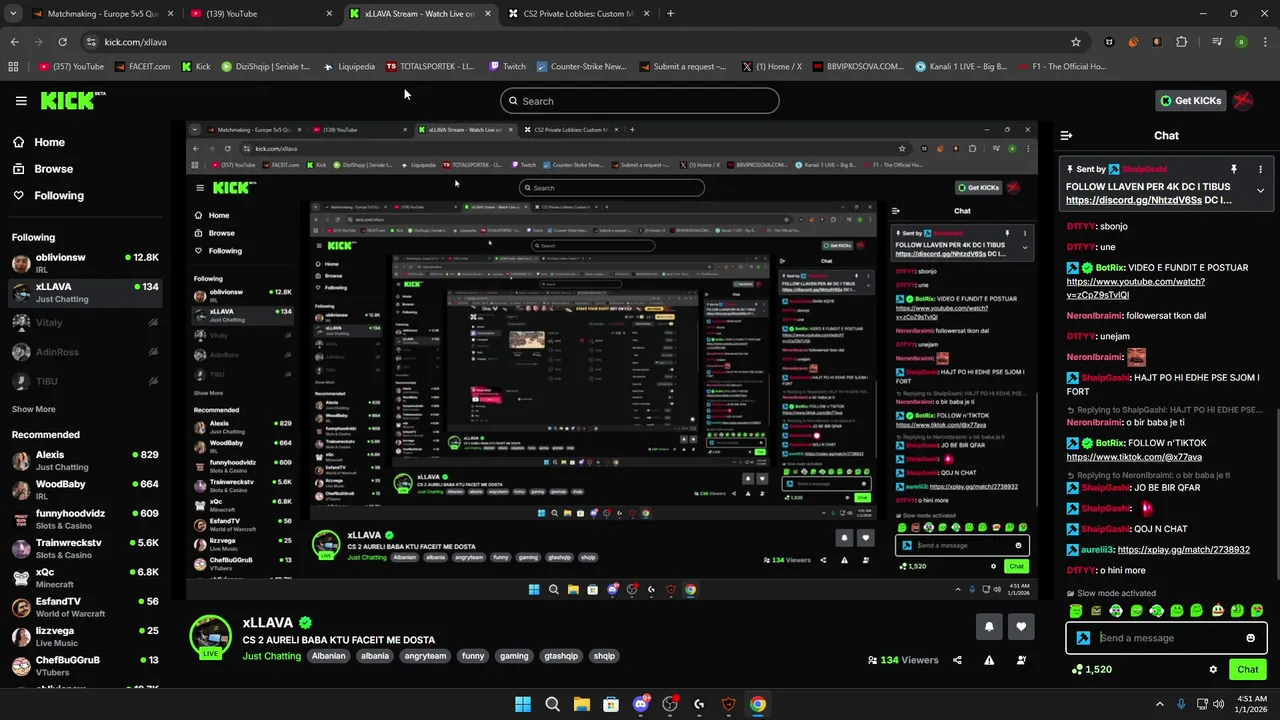Click the Kick search field
The image size is (1280, 720).
[x=639, y=101]
